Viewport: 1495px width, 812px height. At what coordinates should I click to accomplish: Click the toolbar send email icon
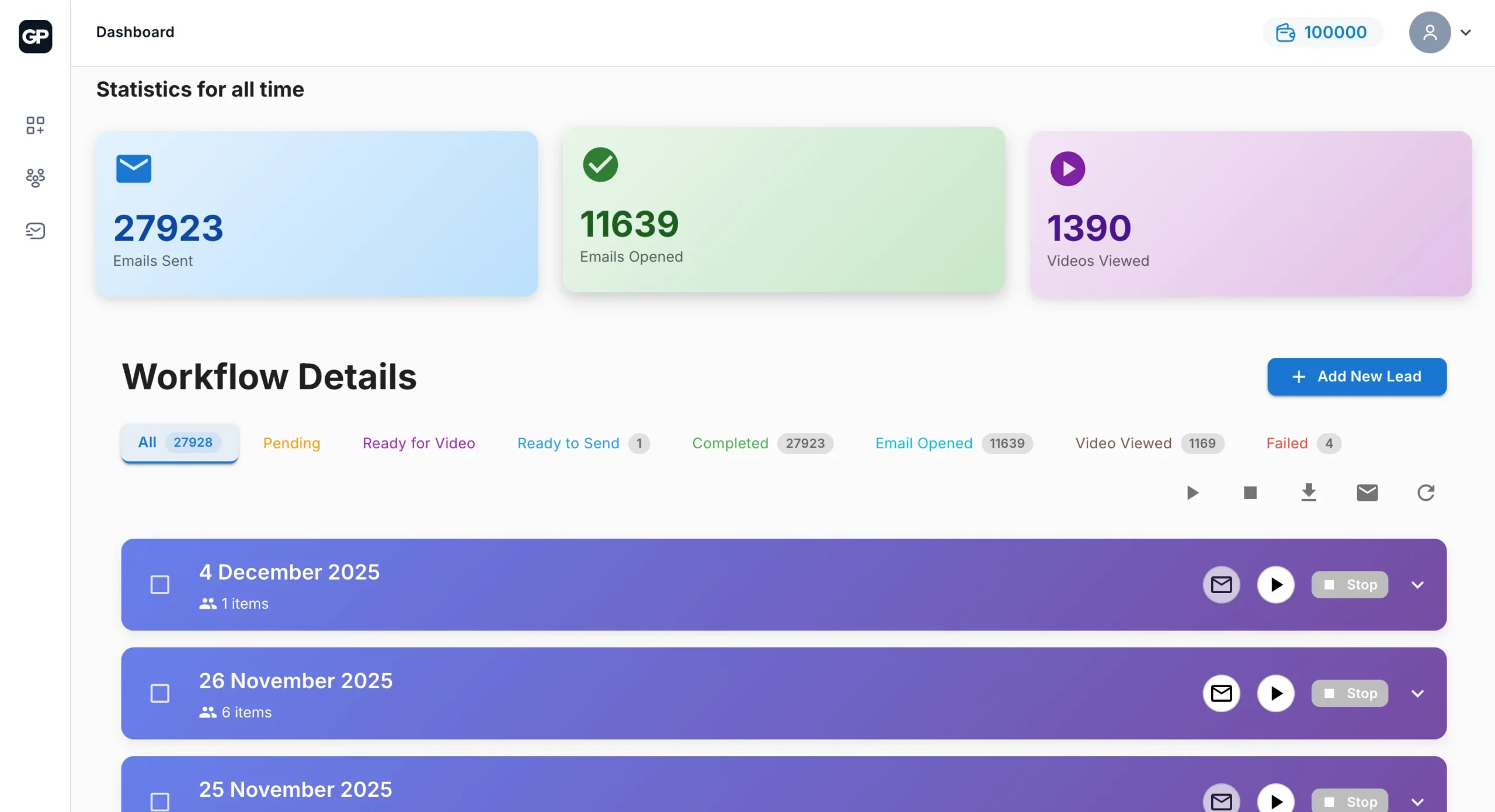[1367, 493]
